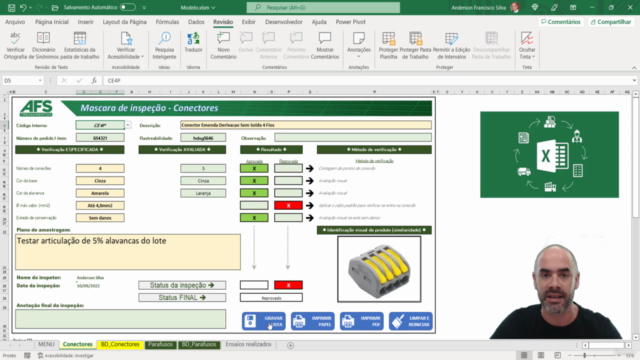This screenshot has height=360, width=640.
Task: Add a new sheet with plus icon
Action: [x=290, y=345]
